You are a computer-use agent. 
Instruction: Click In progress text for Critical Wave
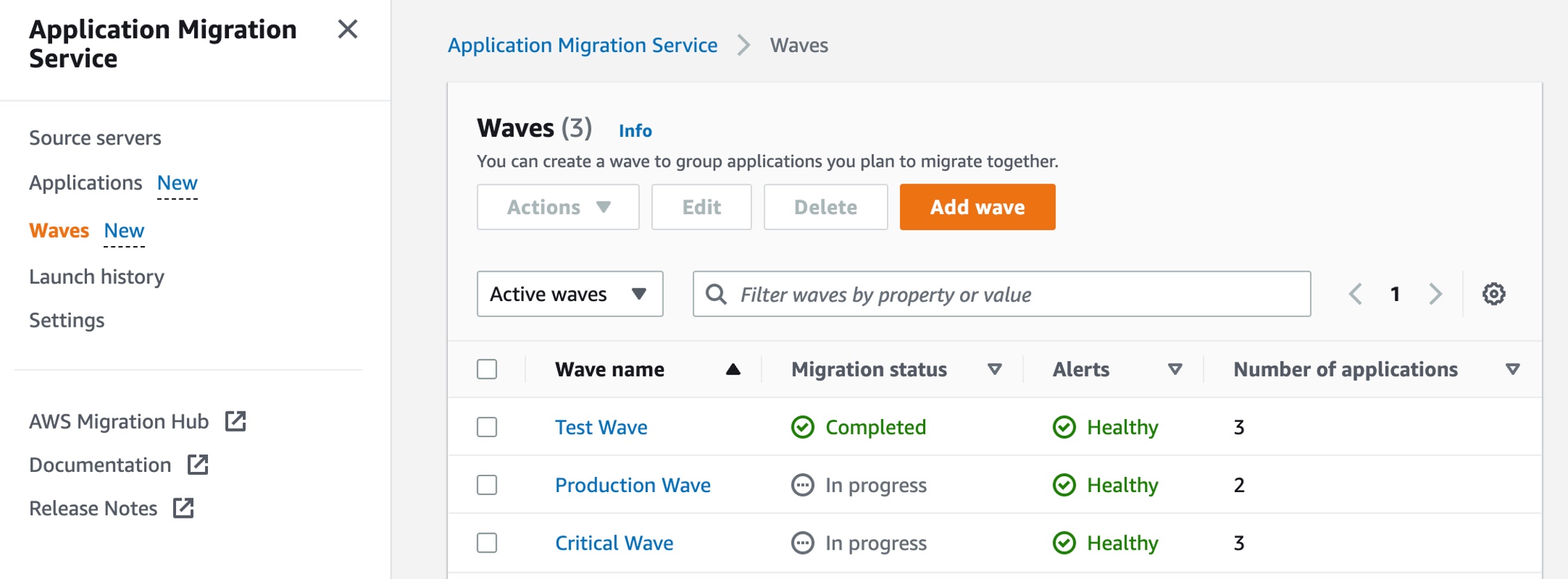point(876,542)
